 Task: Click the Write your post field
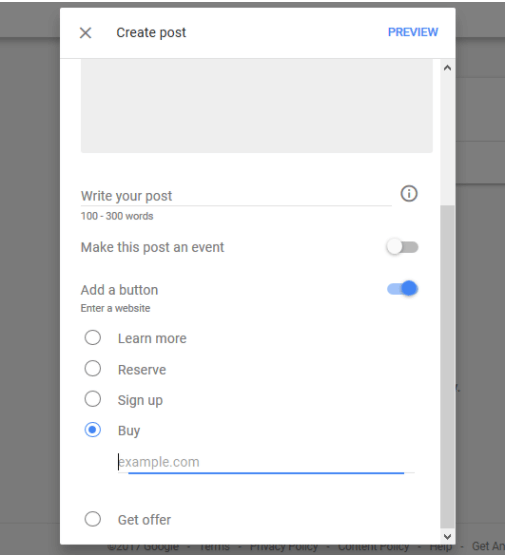[x=236, y=196]
